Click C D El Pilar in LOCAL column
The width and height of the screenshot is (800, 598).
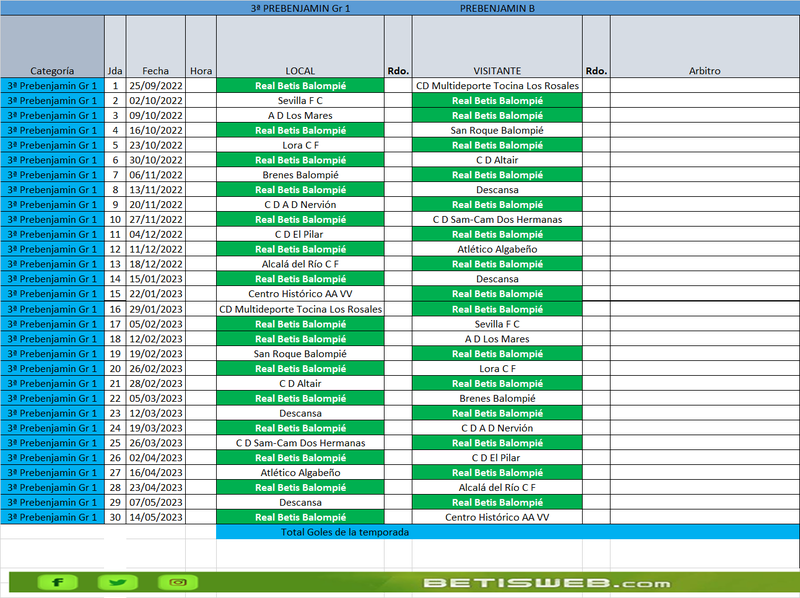[301, 234]
